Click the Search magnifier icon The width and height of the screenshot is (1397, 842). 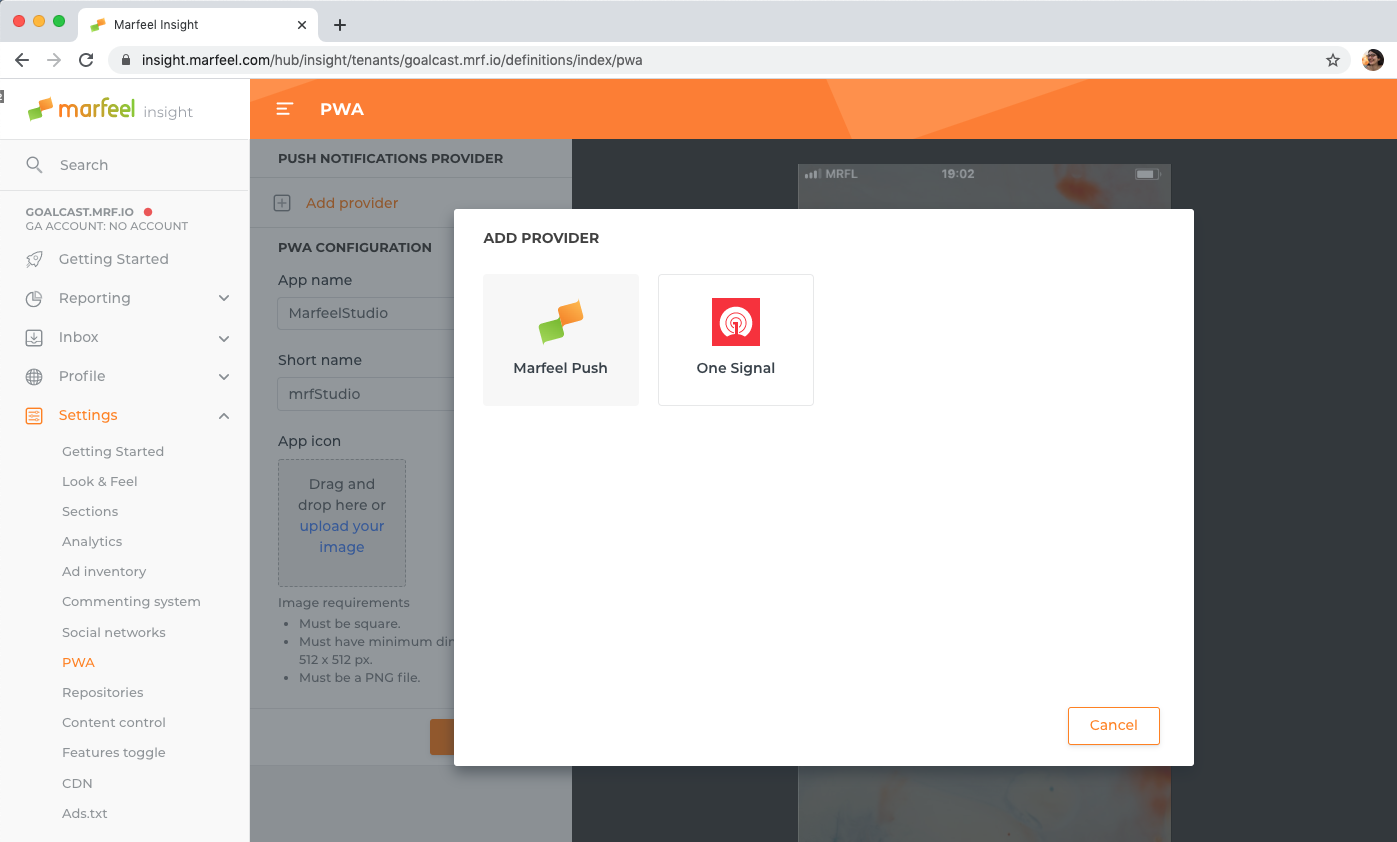pos(34,165)
